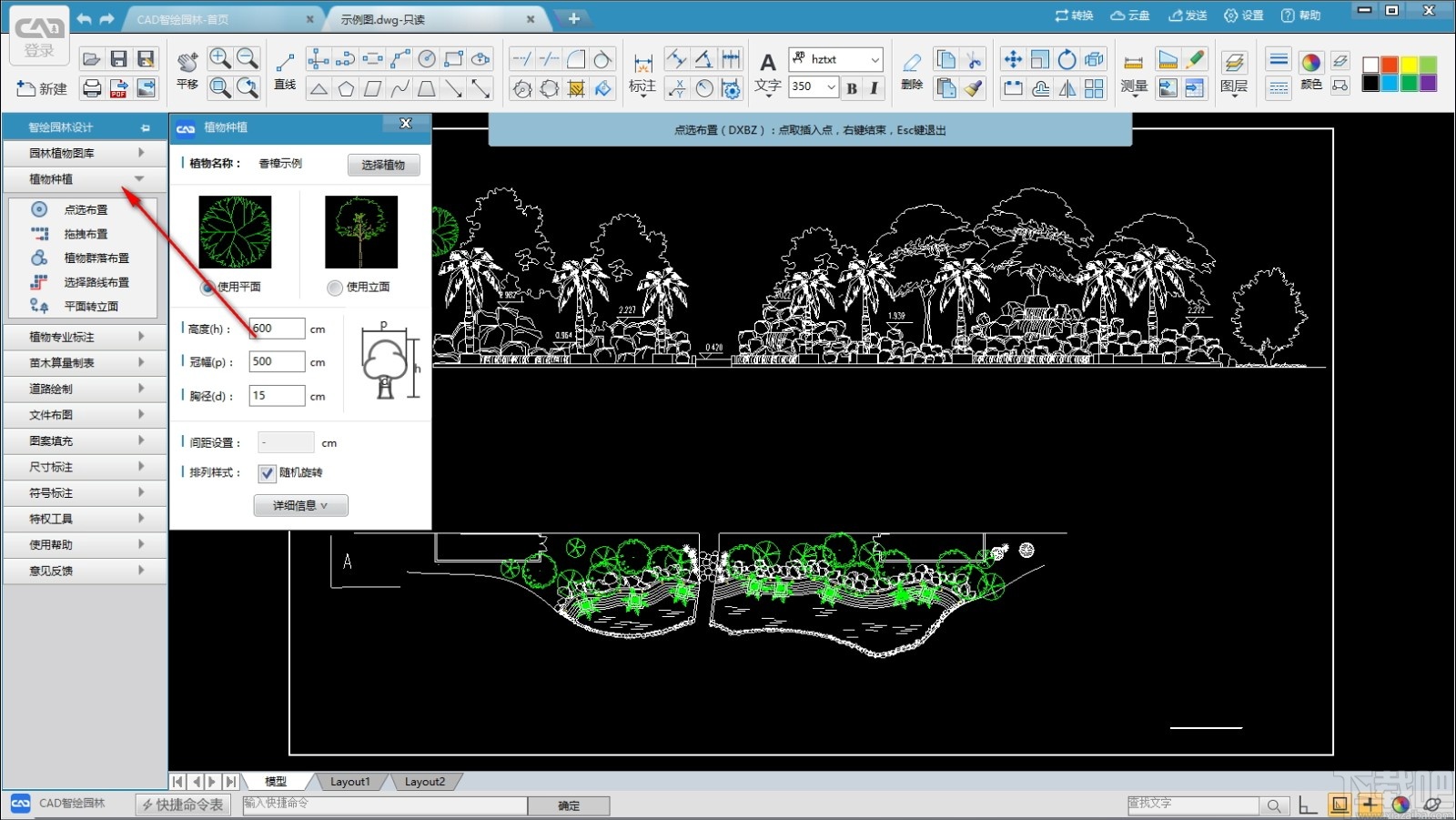Screen dimensions: 1456x820
Task: Click the 选择植物 button
Action: tap(383, 165)
